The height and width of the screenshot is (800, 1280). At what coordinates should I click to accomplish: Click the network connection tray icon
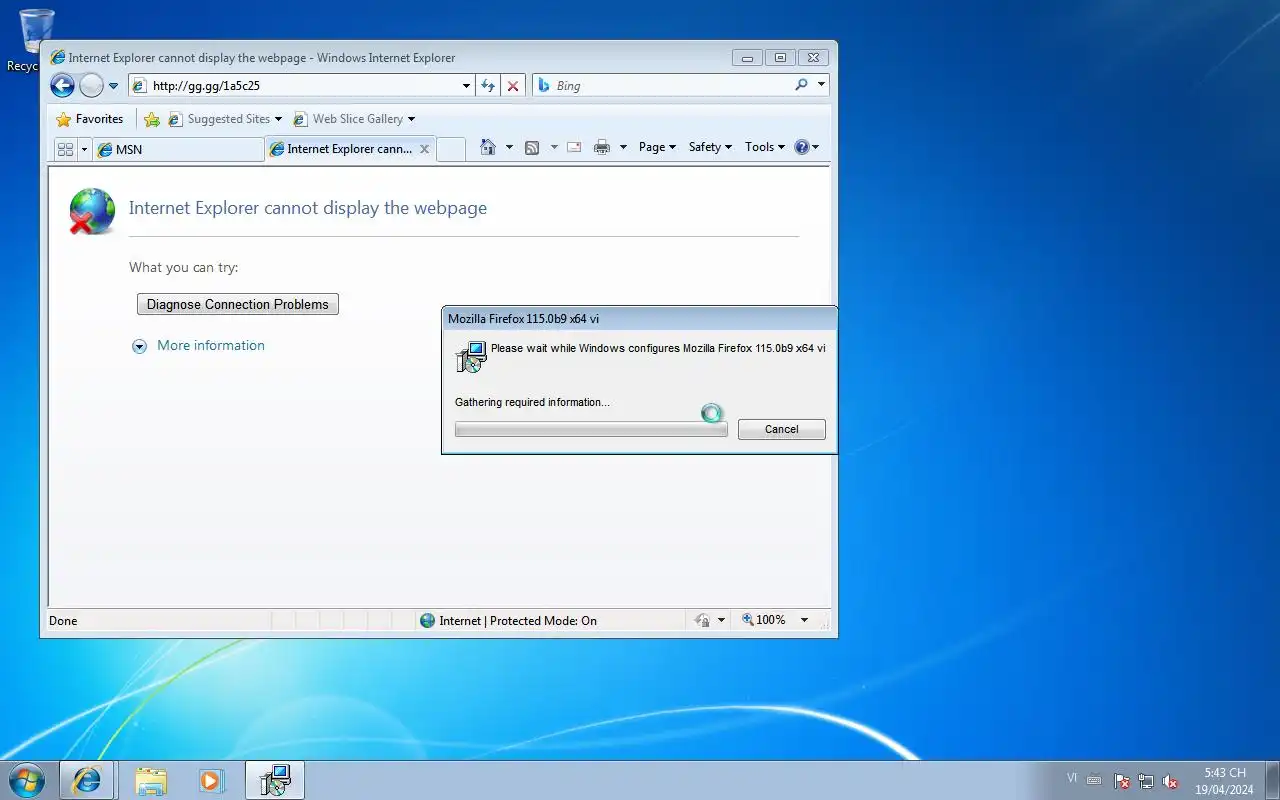[1146, 781]
